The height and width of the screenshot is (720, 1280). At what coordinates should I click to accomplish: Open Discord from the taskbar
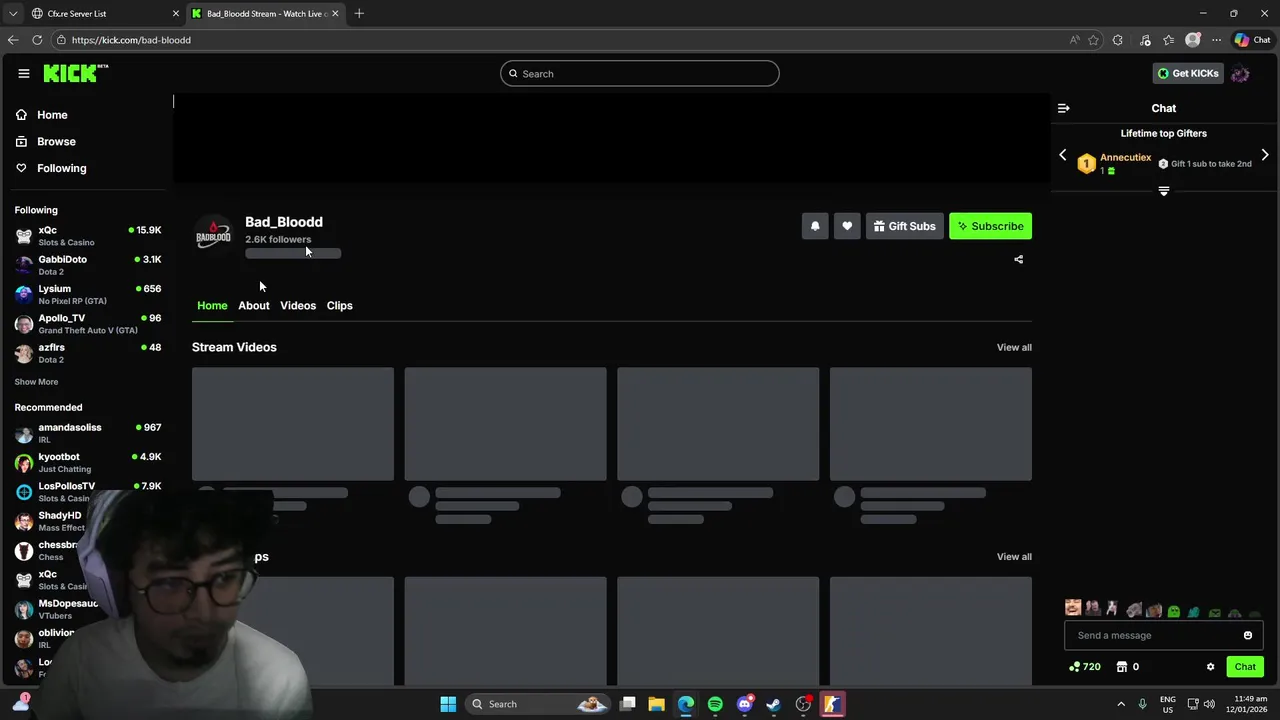[x=744, y=704]
